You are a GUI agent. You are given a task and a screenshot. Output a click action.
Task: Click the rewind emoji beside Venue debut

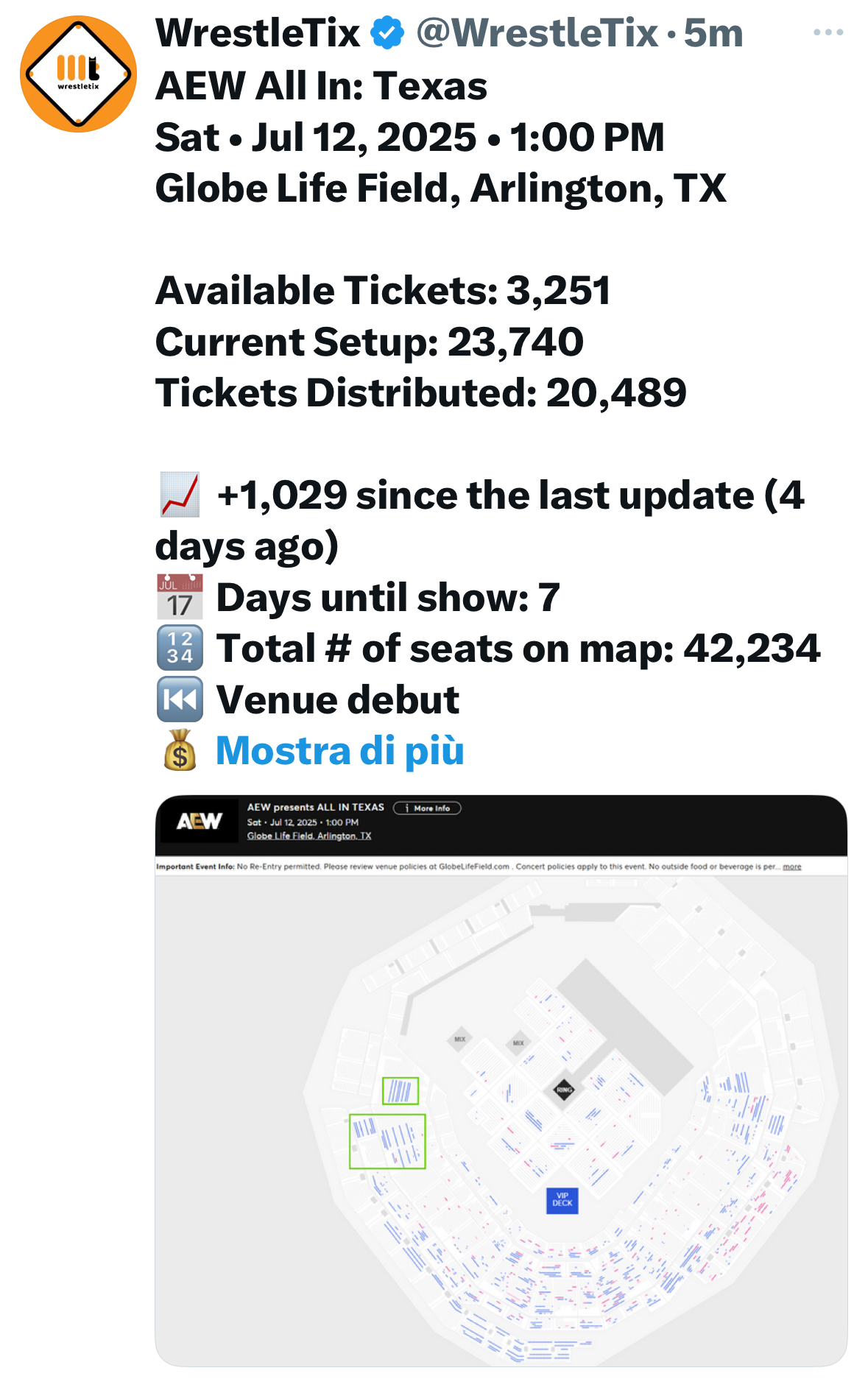pos(180,699)
